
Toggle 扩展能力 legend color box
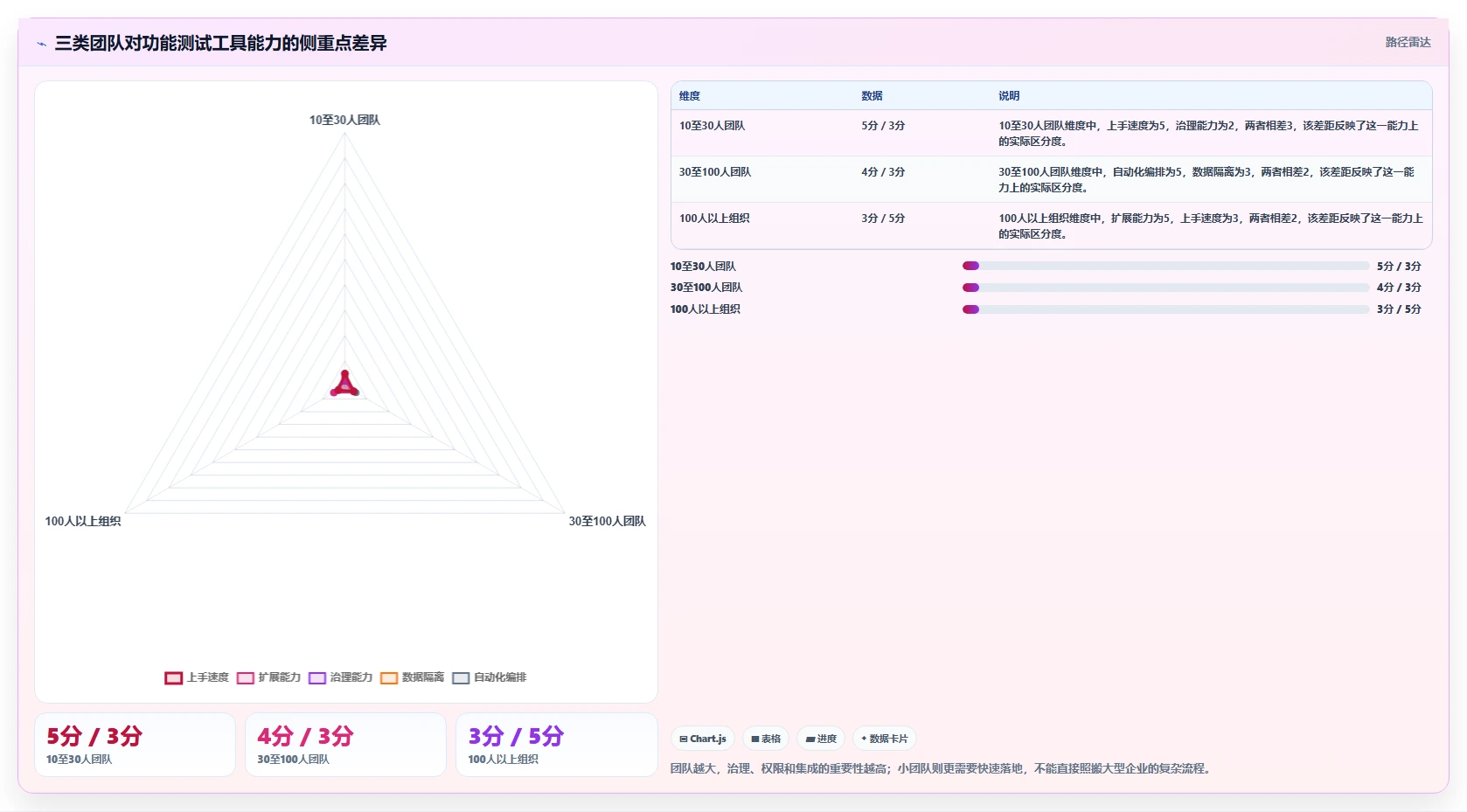click(x=246, y=678)
